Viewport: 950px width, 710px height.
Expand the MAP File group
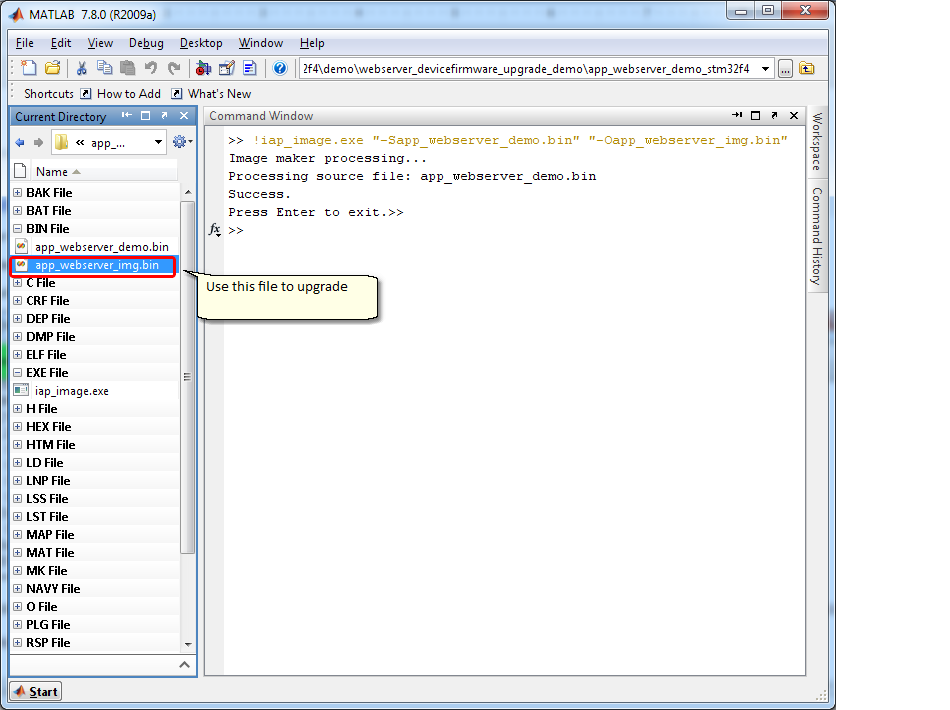point(18,534)
